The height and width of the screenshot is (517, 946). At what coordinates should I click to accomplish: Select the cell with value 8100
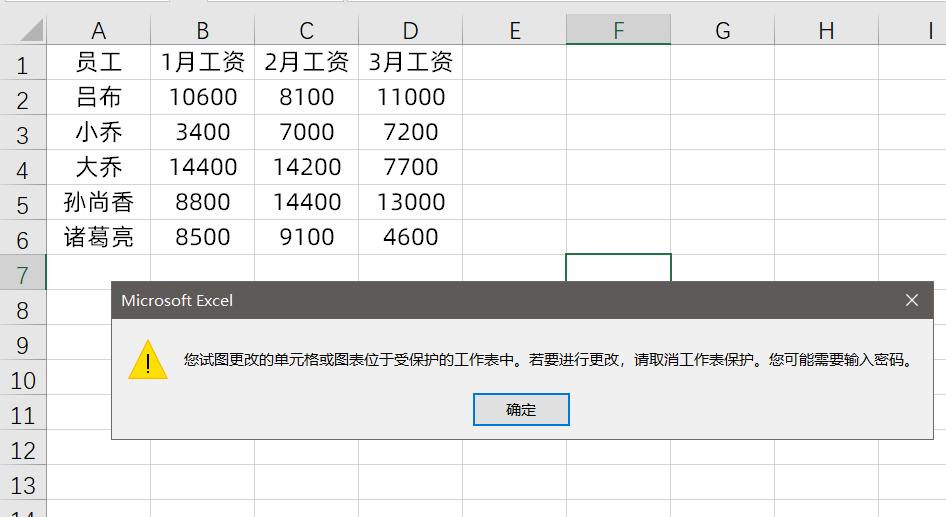(306, 97)
